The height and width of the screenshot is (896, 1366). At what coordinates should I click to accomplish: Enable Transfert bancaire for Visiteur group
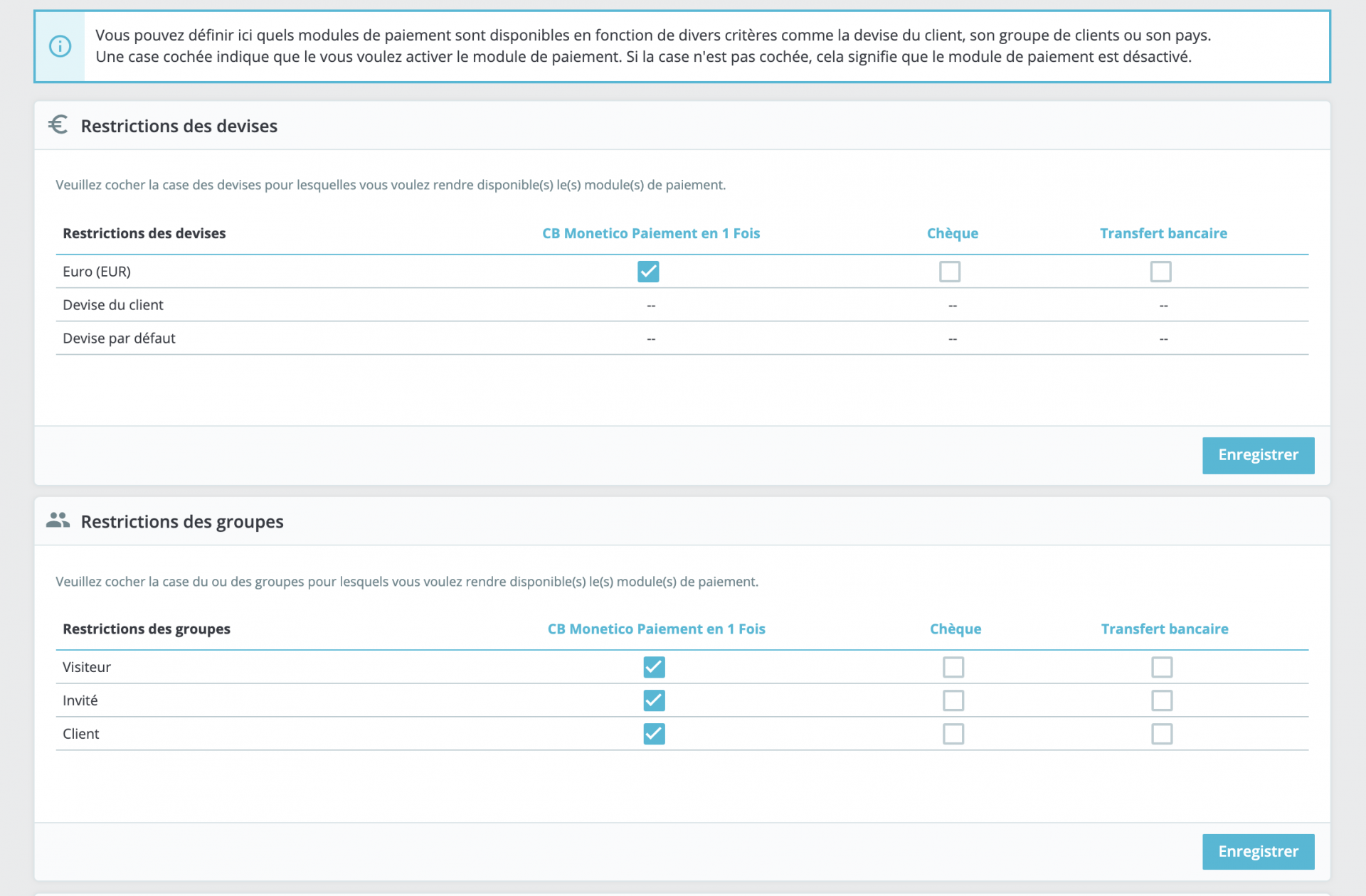1162,667
